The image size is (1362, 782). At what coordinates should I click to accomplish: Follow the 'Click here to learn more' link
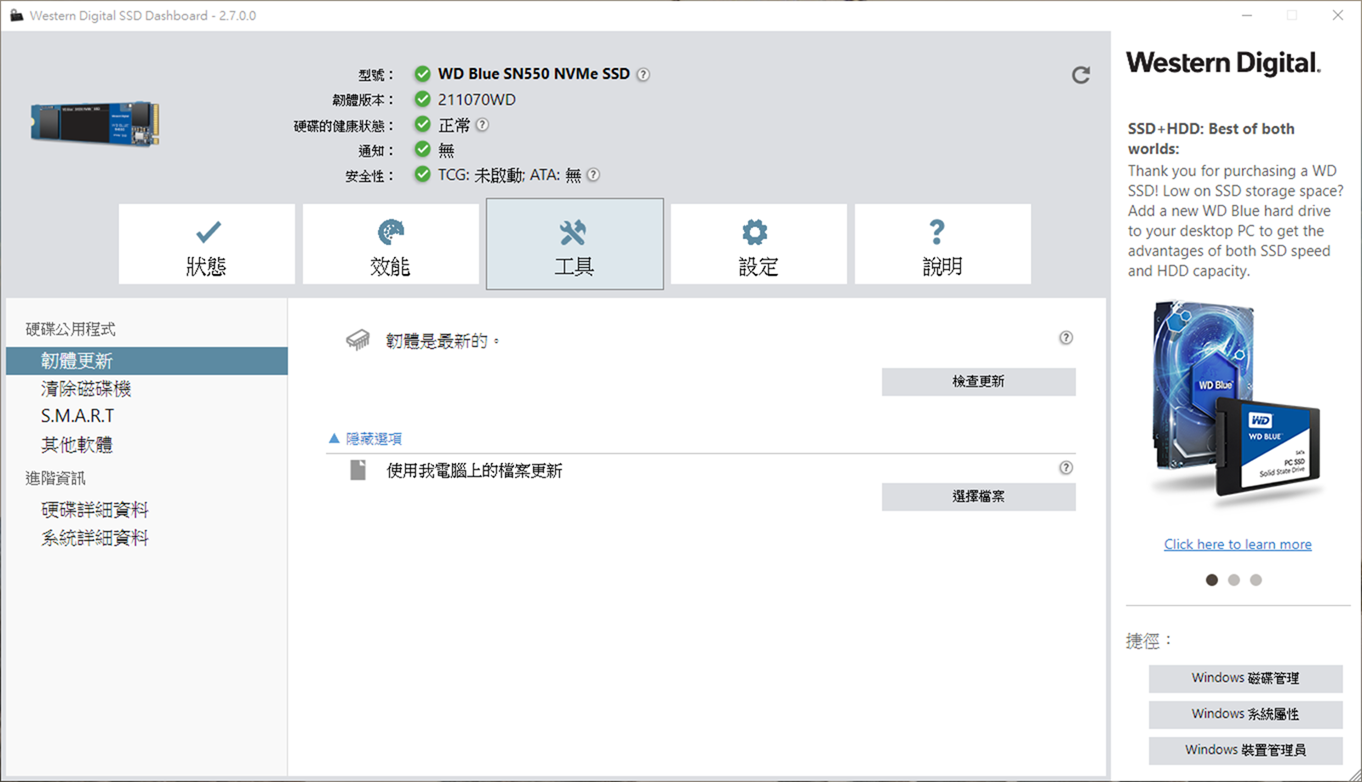[x=1237, y=544]
